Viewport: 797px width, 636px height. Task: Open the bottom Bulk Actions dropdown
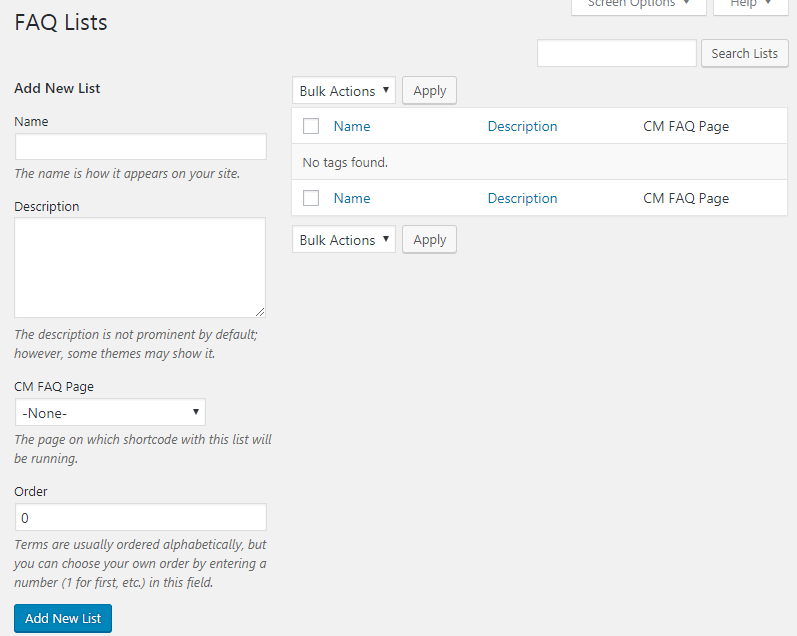344,240
